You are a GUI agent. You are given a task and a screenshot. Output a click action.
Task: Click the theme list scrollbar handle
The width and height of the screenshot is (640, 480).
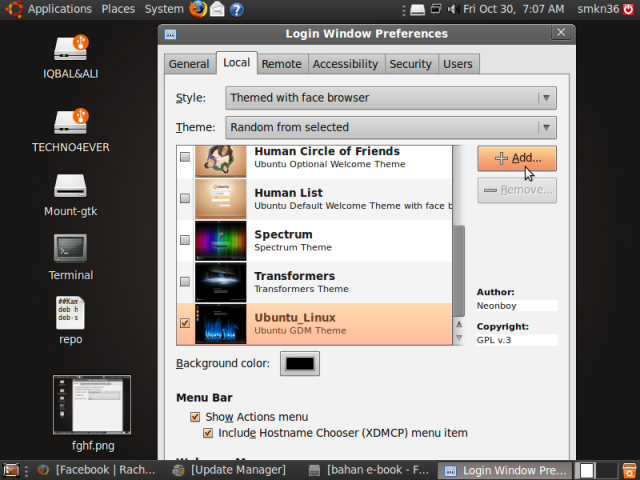pos(459,271)
